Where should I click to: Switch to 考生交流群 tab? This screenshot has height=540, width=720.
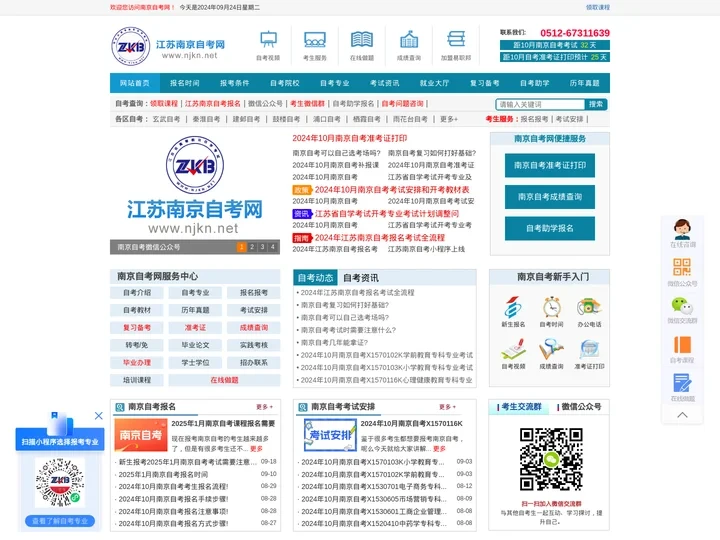521,407
